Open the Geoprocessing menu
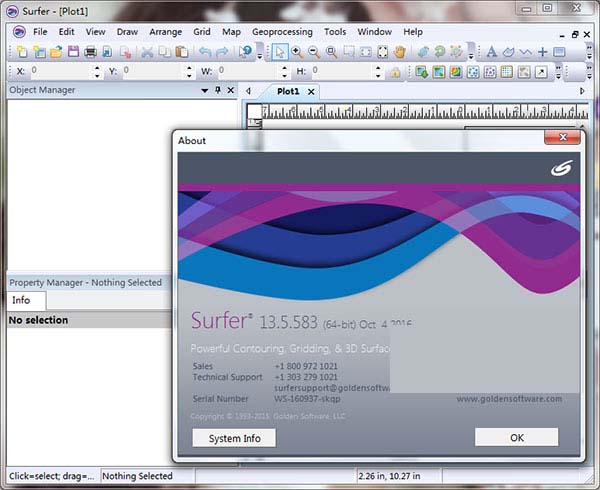Screen dimensions: 600x490 point(283,32)
